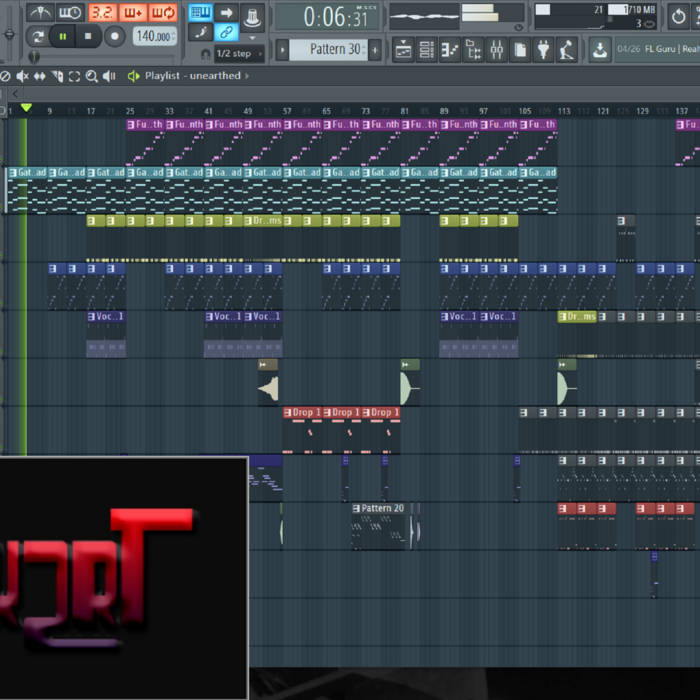Select the zoom magnifier tool in playlist
Screen dimensions: 700x700
(x=91, y=76)
